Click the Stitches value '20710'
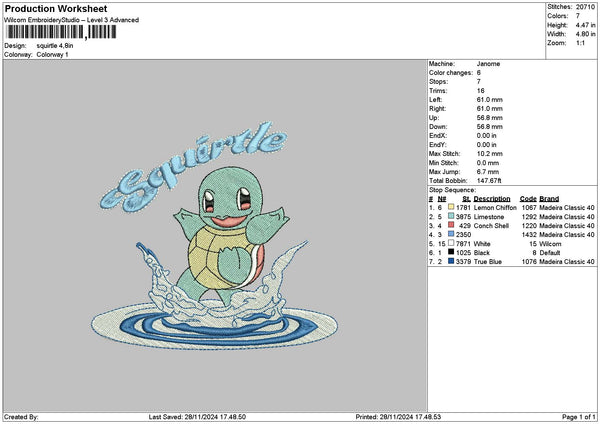Screen dimensions: 600x424 pyautogui.click(x=585, y=7)
